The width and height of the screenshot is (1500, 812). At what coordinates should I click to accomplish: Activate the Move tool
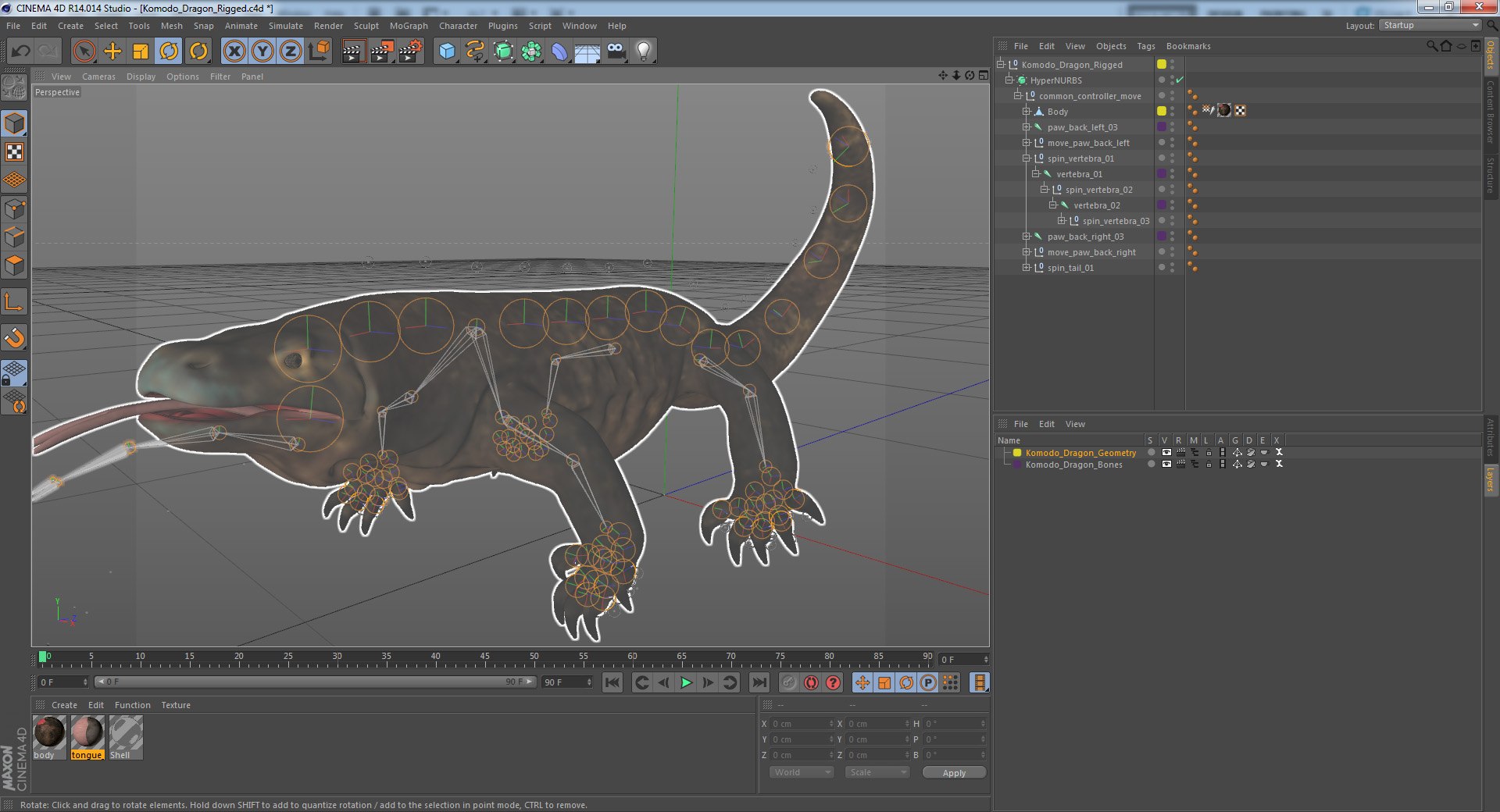[x=112, y=52]
